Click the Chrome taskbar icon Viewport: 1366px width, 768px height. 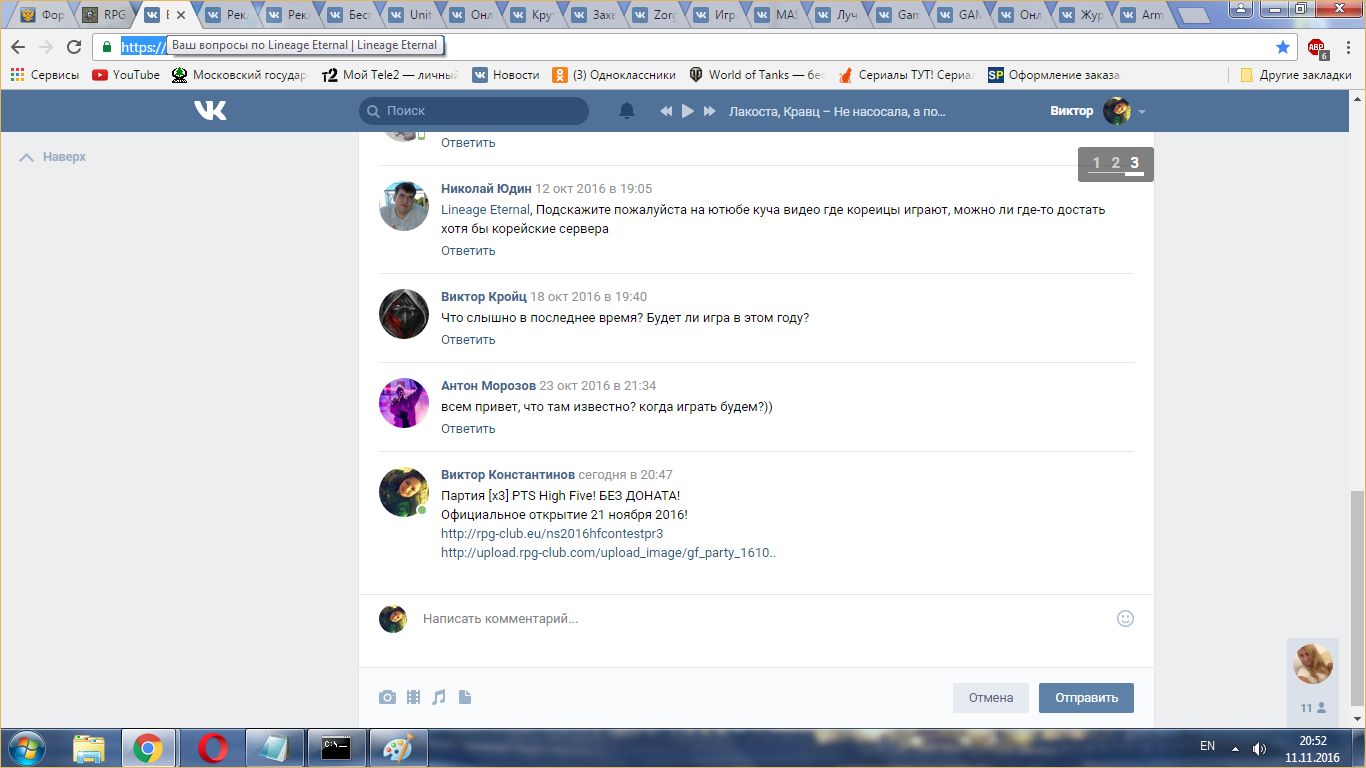click(x=148, y=748)
